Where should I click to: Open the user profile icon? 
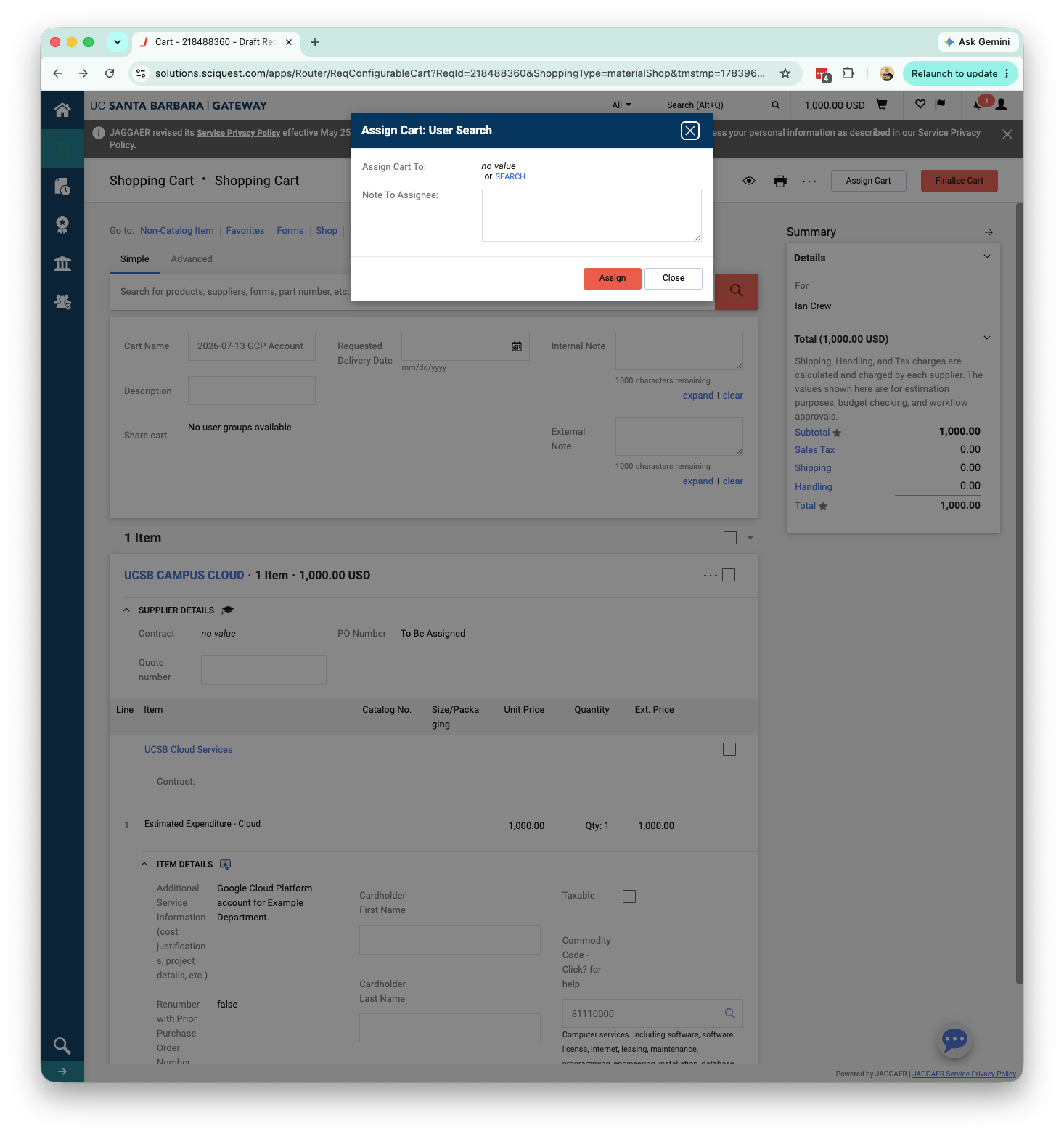(1002, 105)
